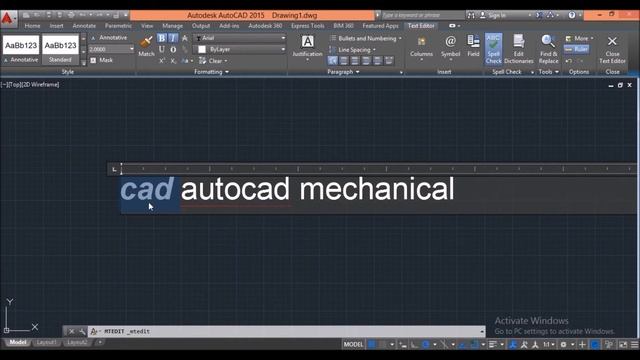This screenshot has height=360, width=640.
Task: Open the Symbol insert menu
Action: click(450, 48)
